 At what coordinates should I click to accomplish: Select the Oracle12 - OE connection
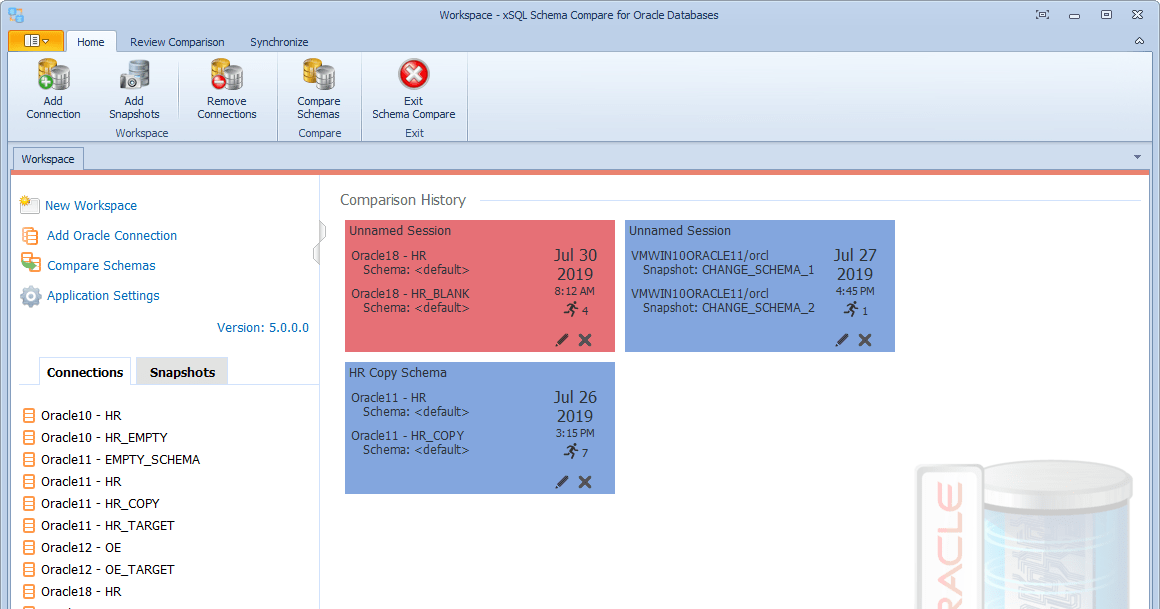pos(81,548)
